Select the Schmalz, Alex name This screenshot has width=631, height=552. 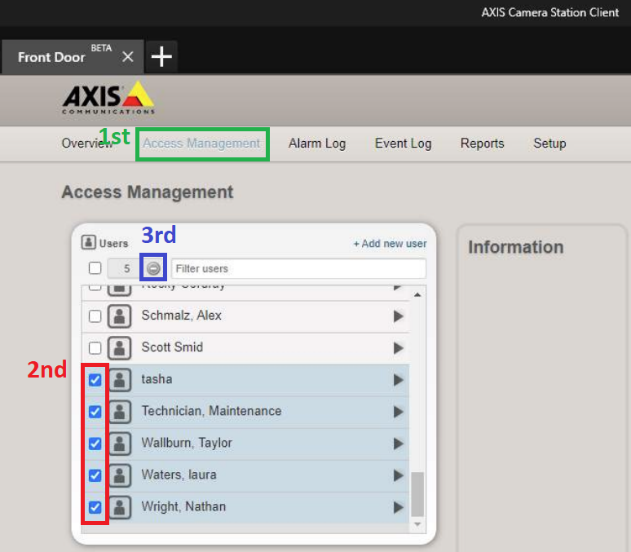(x=181, y=315)
